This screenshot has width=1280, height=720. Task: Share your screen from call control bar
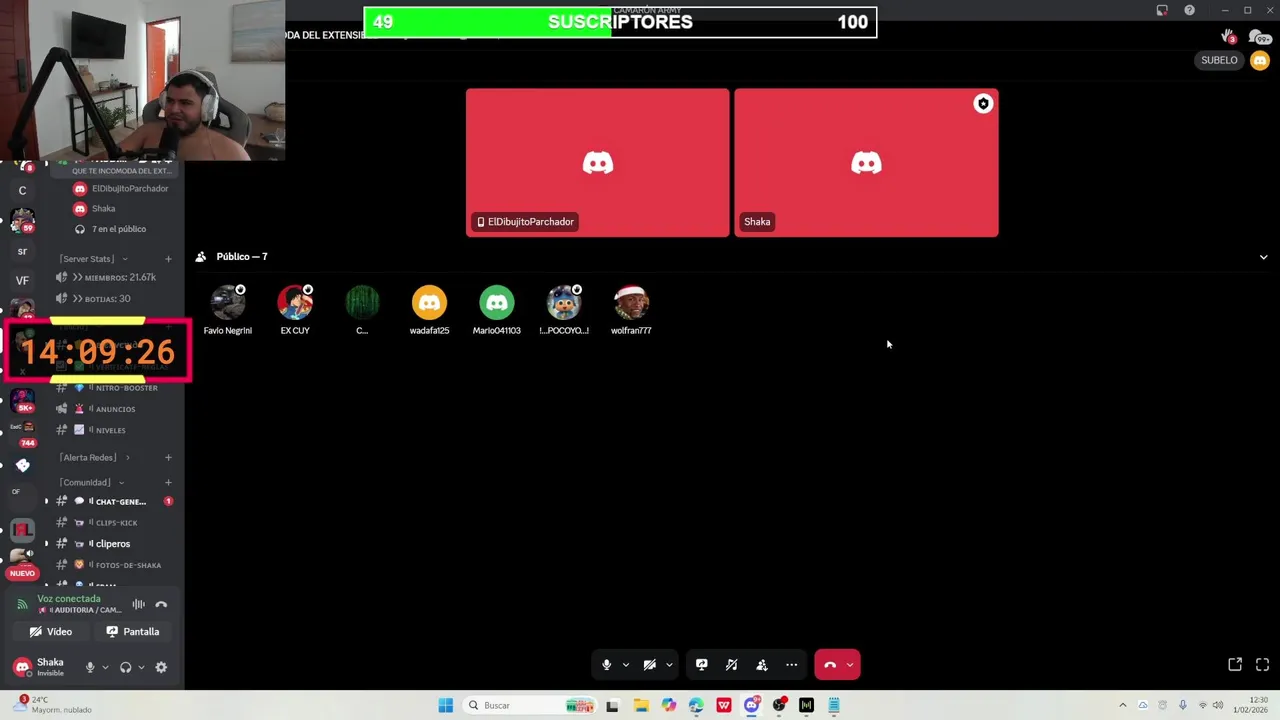(x=702, y=665)
